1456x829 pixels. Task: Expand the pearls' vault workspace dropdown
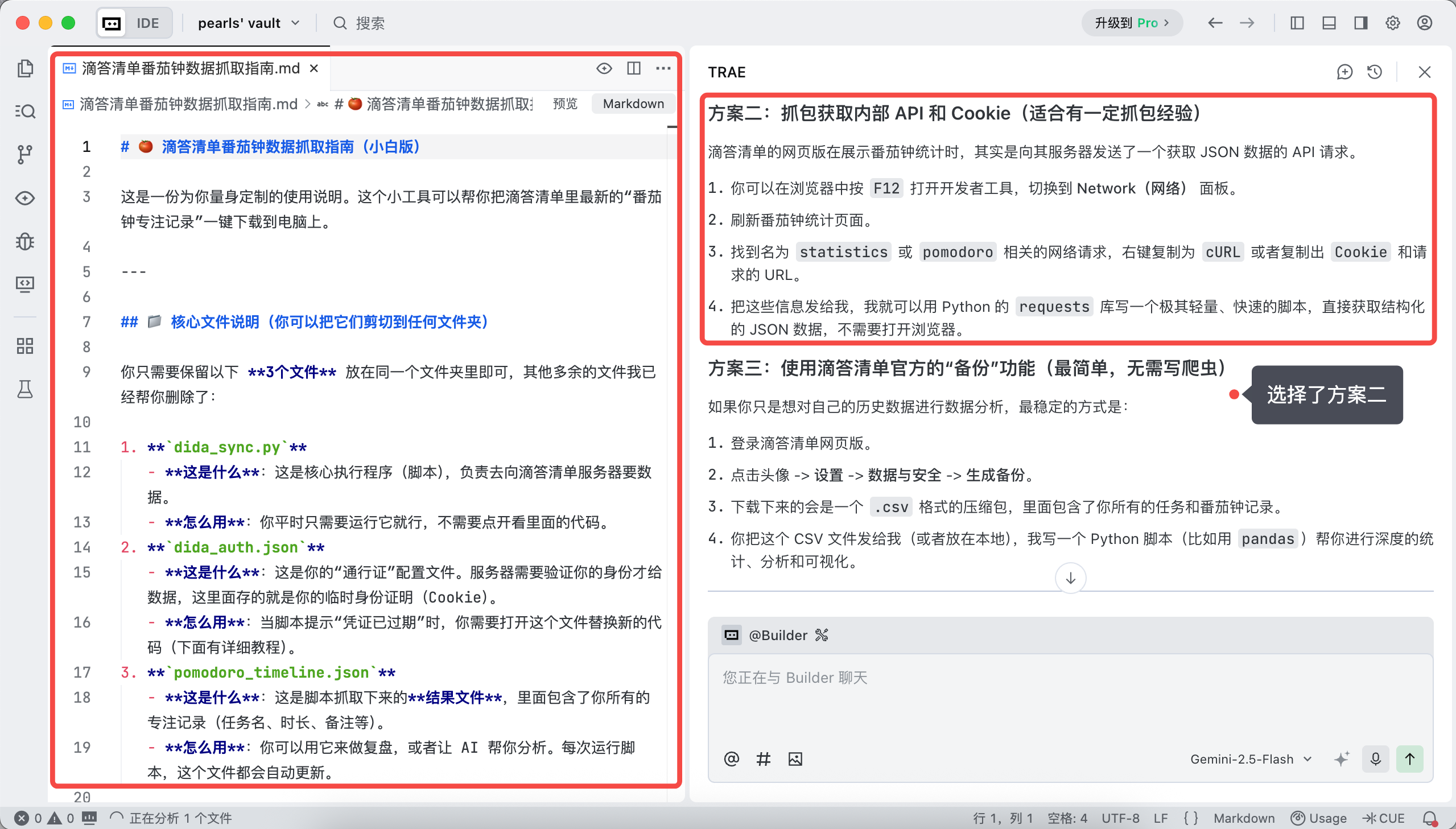(x=249, y=23)
